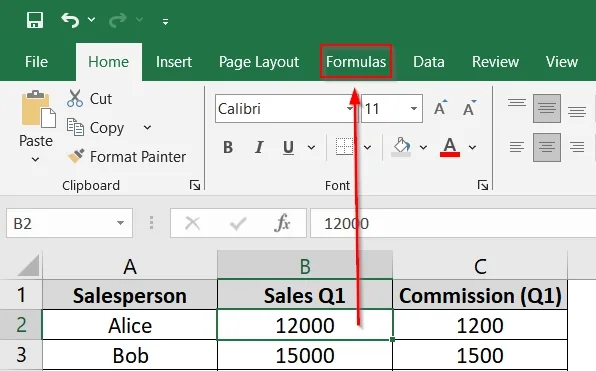Switch to the View tab
This screenshot has height=371, width=596.
coord(562,62)
